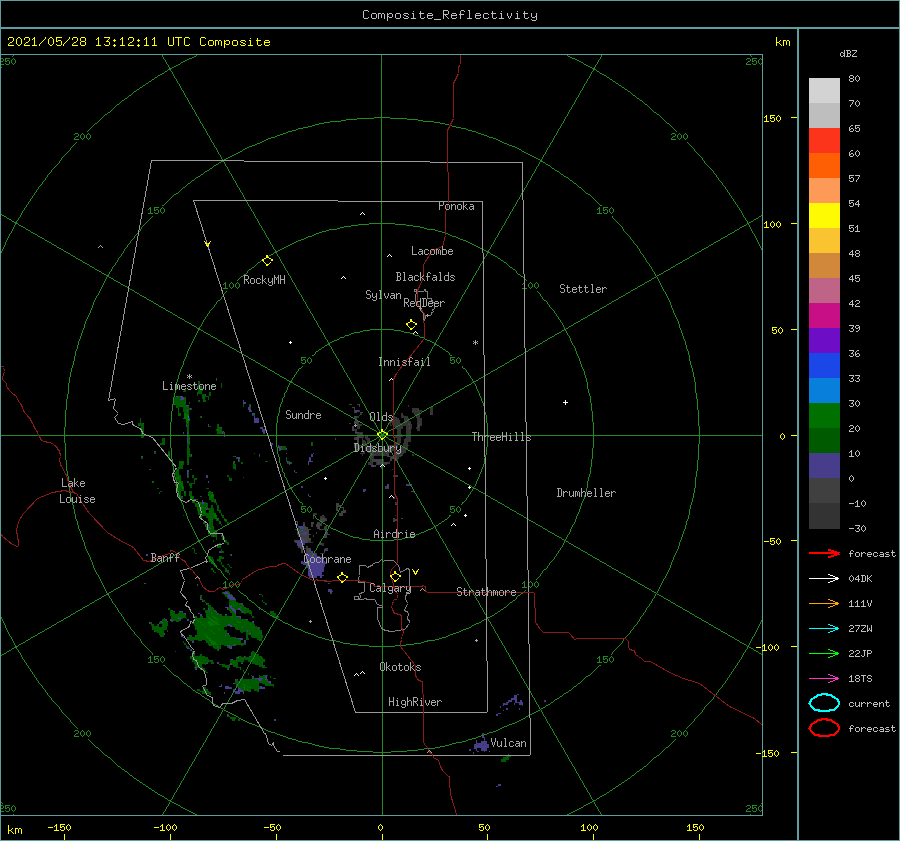Click the red 65-60 dBZ color swatch
This screenshot has height=841, width=900.
click(x=824, y=141)
